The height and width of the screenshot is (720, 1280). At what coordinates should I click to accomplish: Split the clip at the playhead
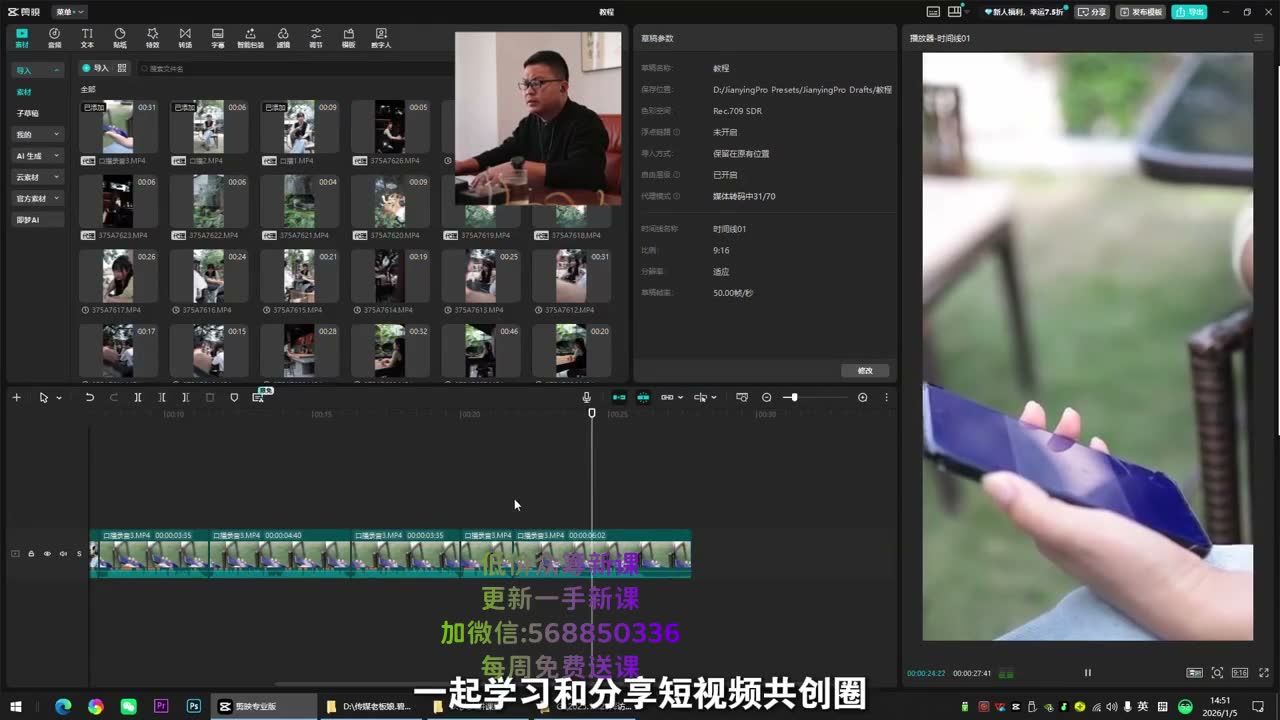[138, 397]
